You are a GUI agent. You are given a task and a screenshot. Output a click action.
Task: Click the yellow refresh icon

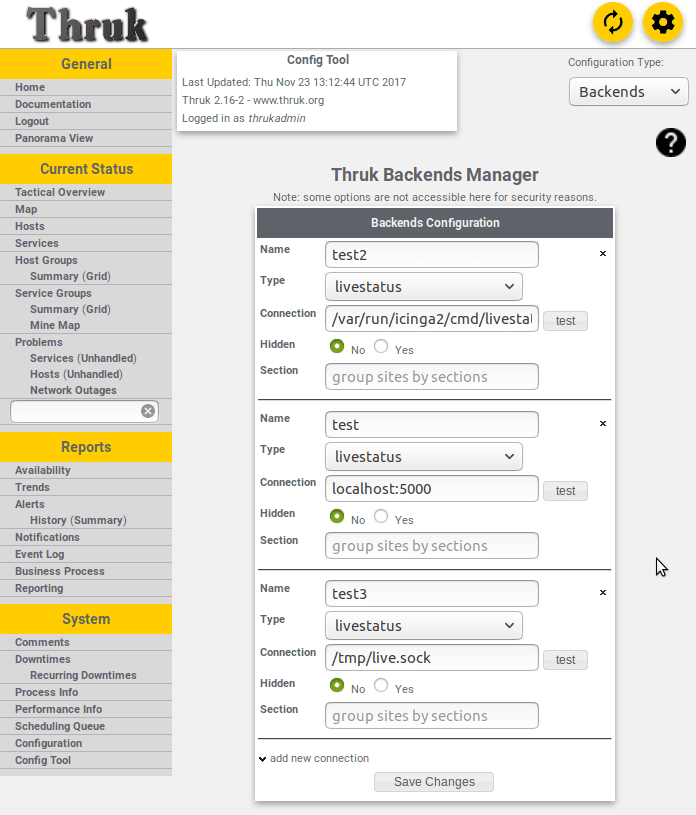tap(613, 22)
